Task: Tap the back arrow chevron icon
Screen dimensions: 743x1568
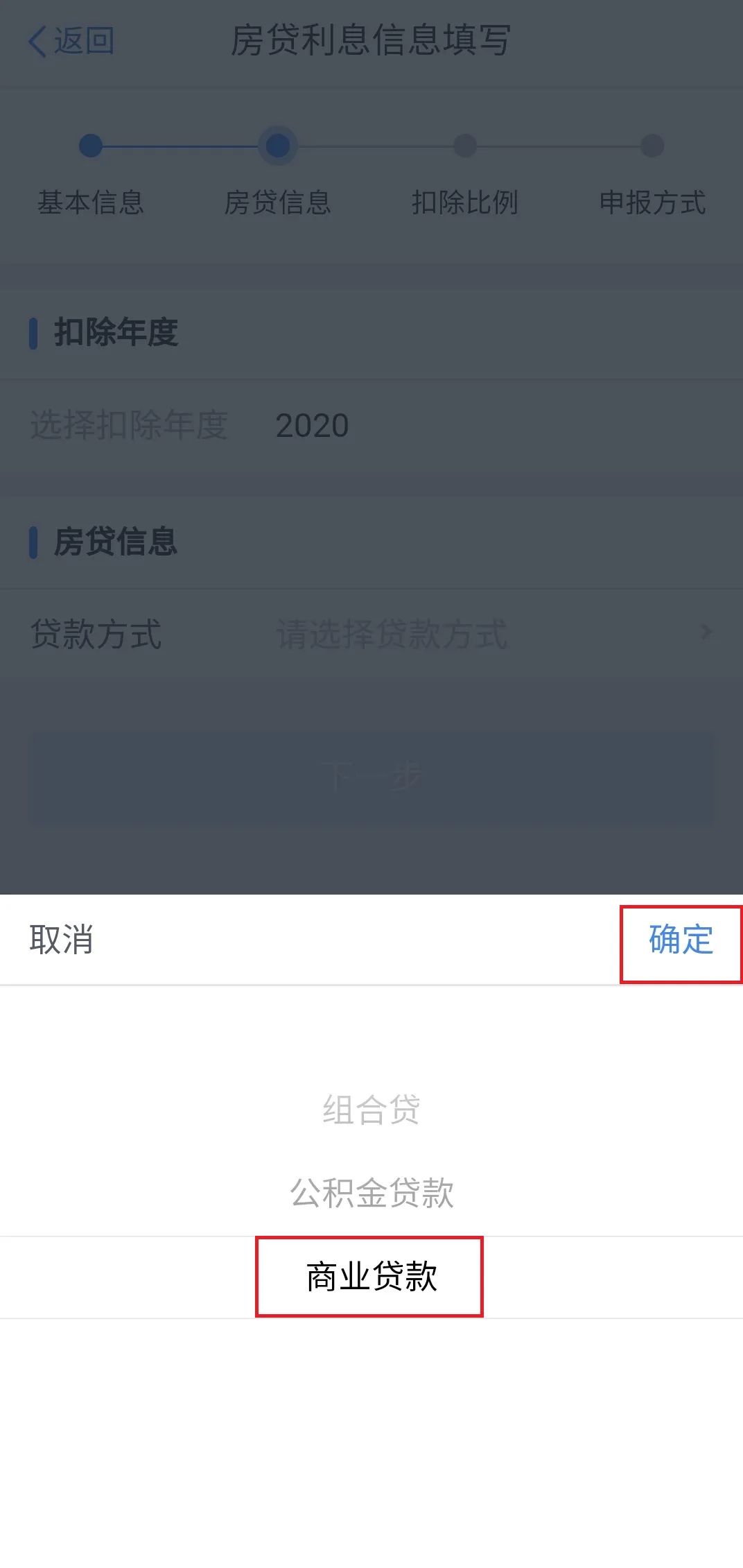Action: pyautogui.click(x=37, y=42)
